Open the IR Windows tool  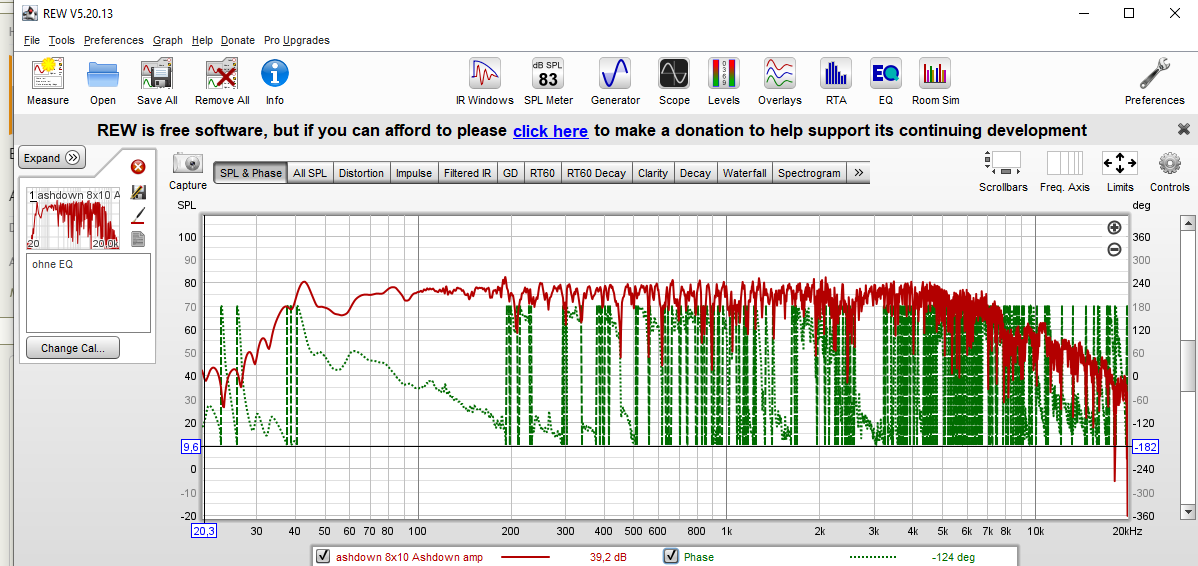point(484,81)
